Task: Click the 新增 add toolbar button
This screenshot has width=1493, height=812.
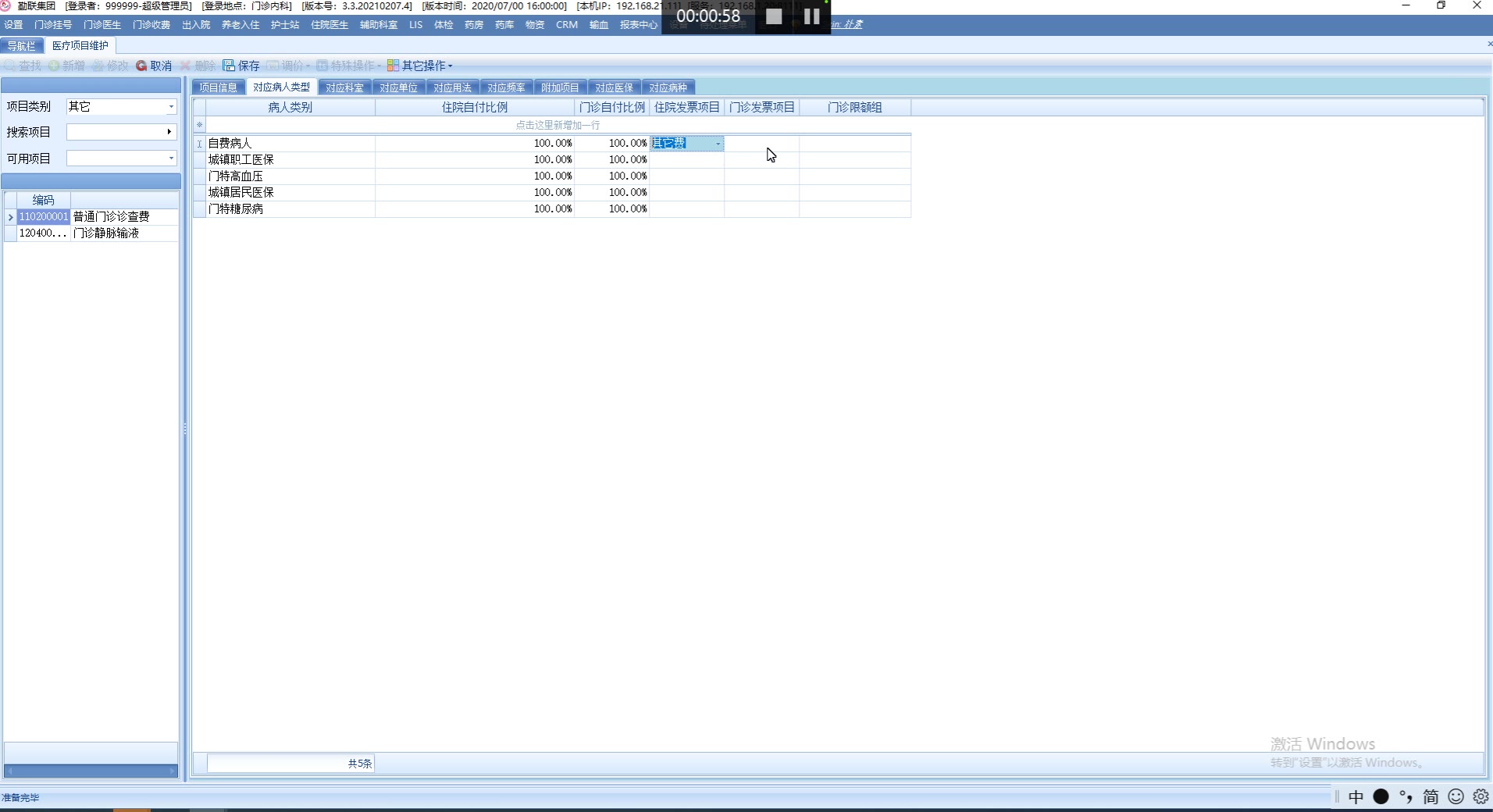Action: click(66, 66)
